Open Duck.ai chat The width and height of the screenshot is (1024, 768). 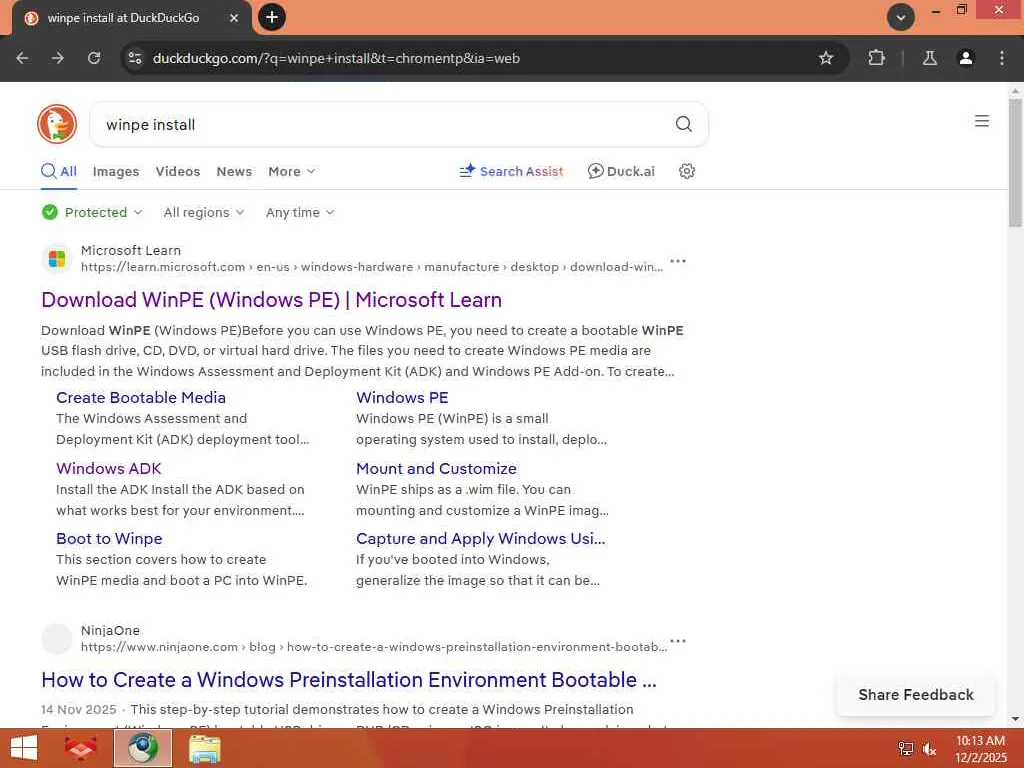[x=621, y=171]
